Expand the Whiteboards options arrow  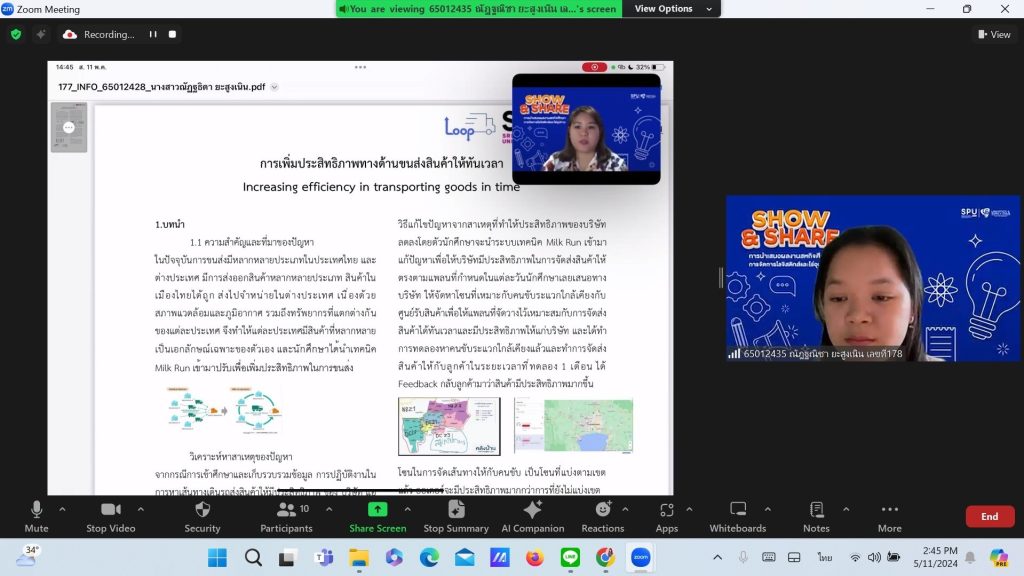tap(767, 509)
